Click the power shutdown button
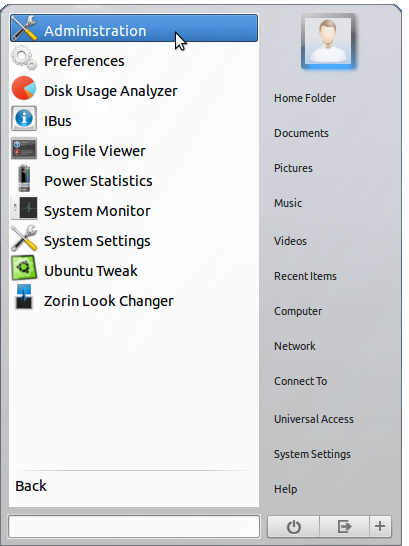Screen dimensions: 409x546 tap(293, 526)
